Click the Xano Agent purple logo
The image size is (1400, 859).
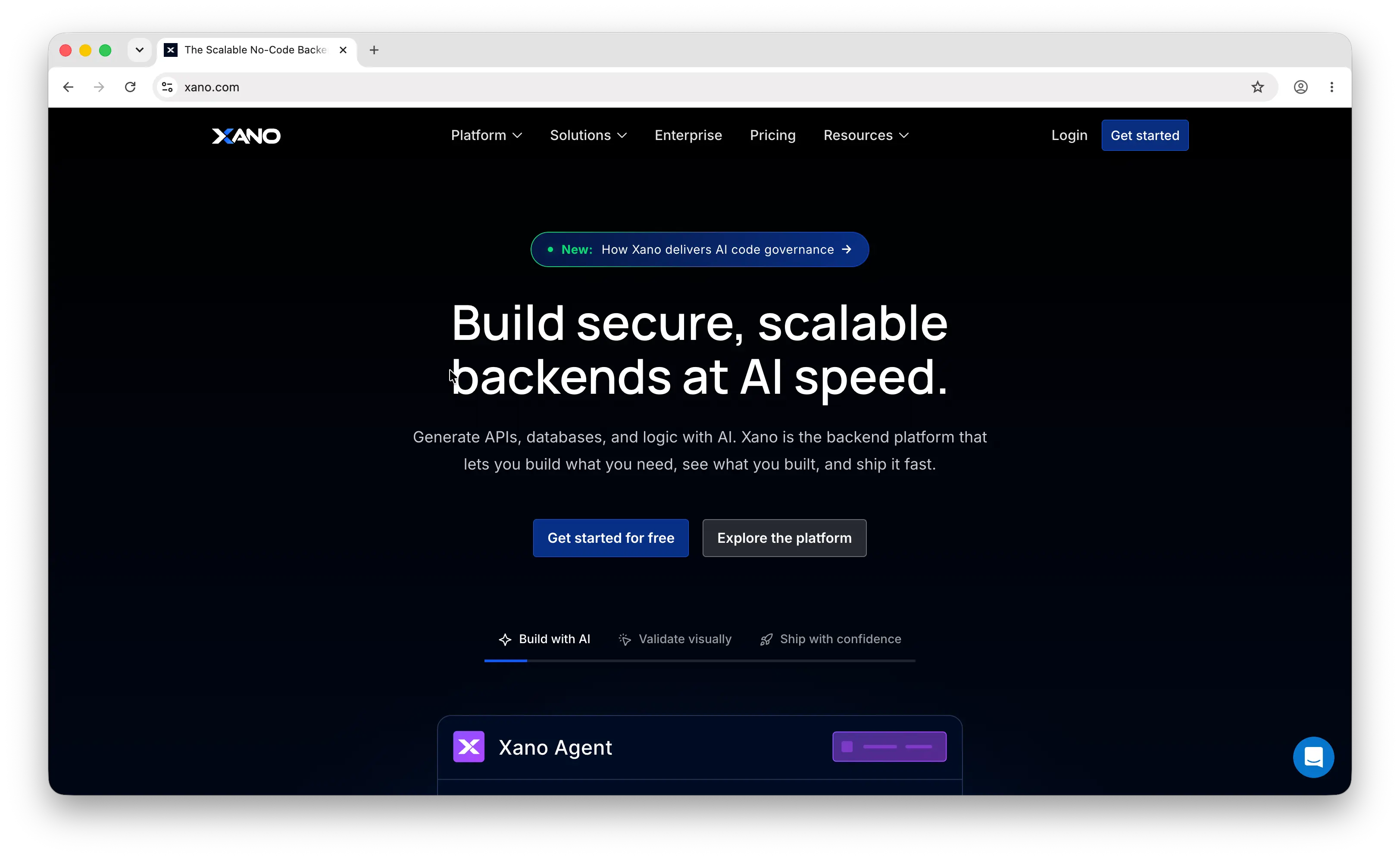[x=469, y=747]
